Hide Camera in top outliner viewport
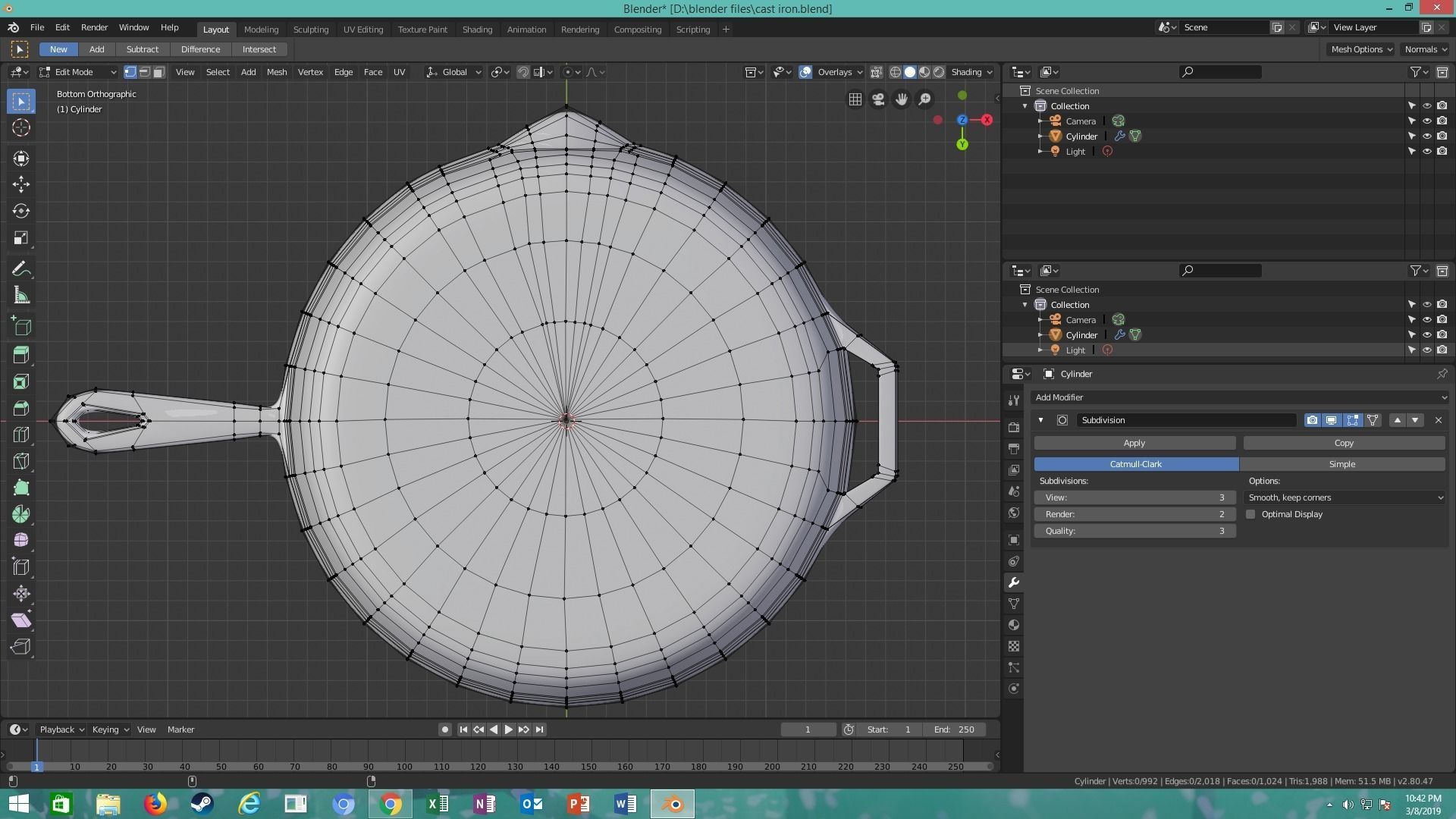 (x=1426, y=121)
